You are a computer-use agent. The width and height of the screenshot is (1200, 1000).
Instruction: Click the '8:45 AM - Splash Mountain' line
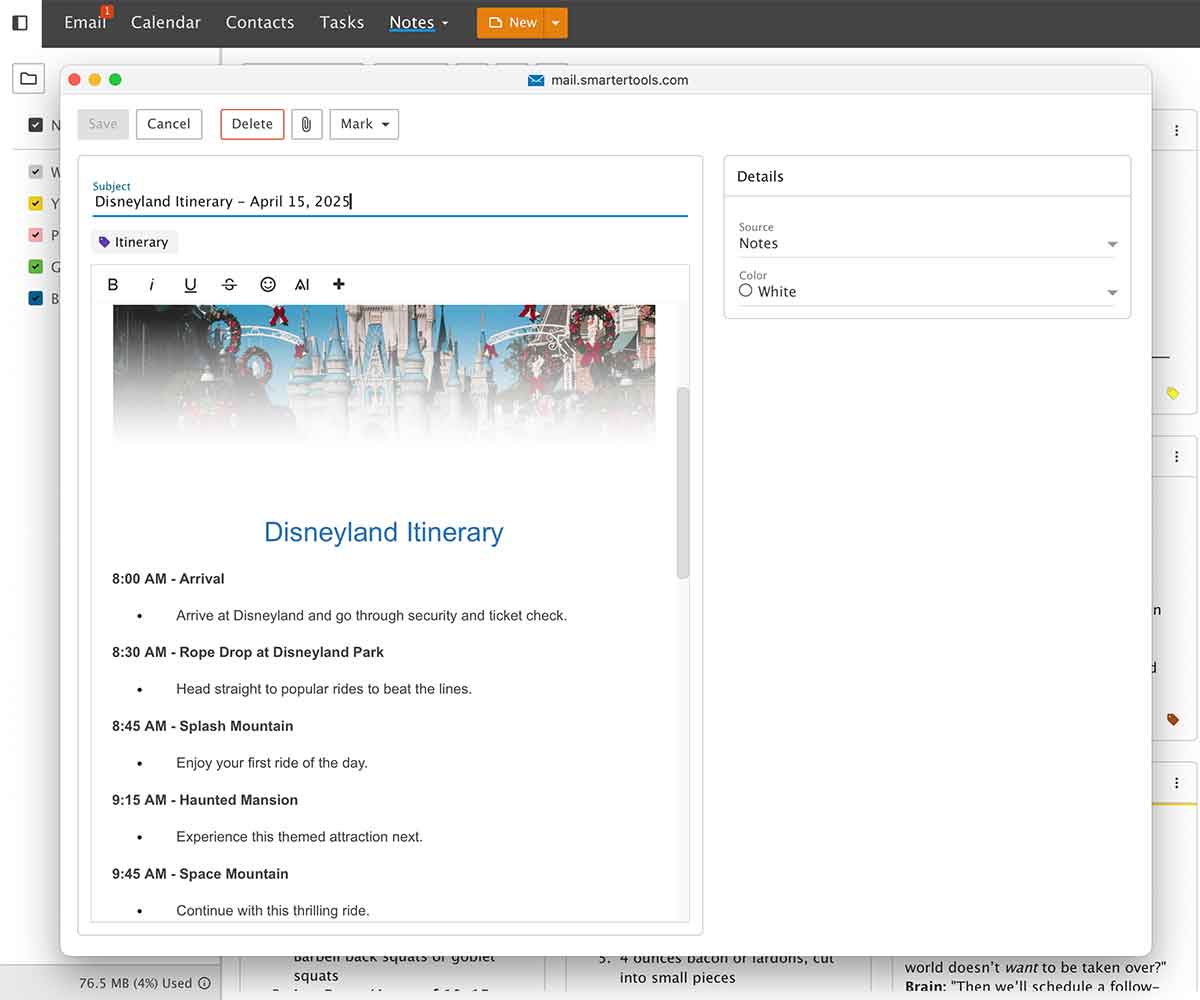pyautogui.click(x=203, y=726)
